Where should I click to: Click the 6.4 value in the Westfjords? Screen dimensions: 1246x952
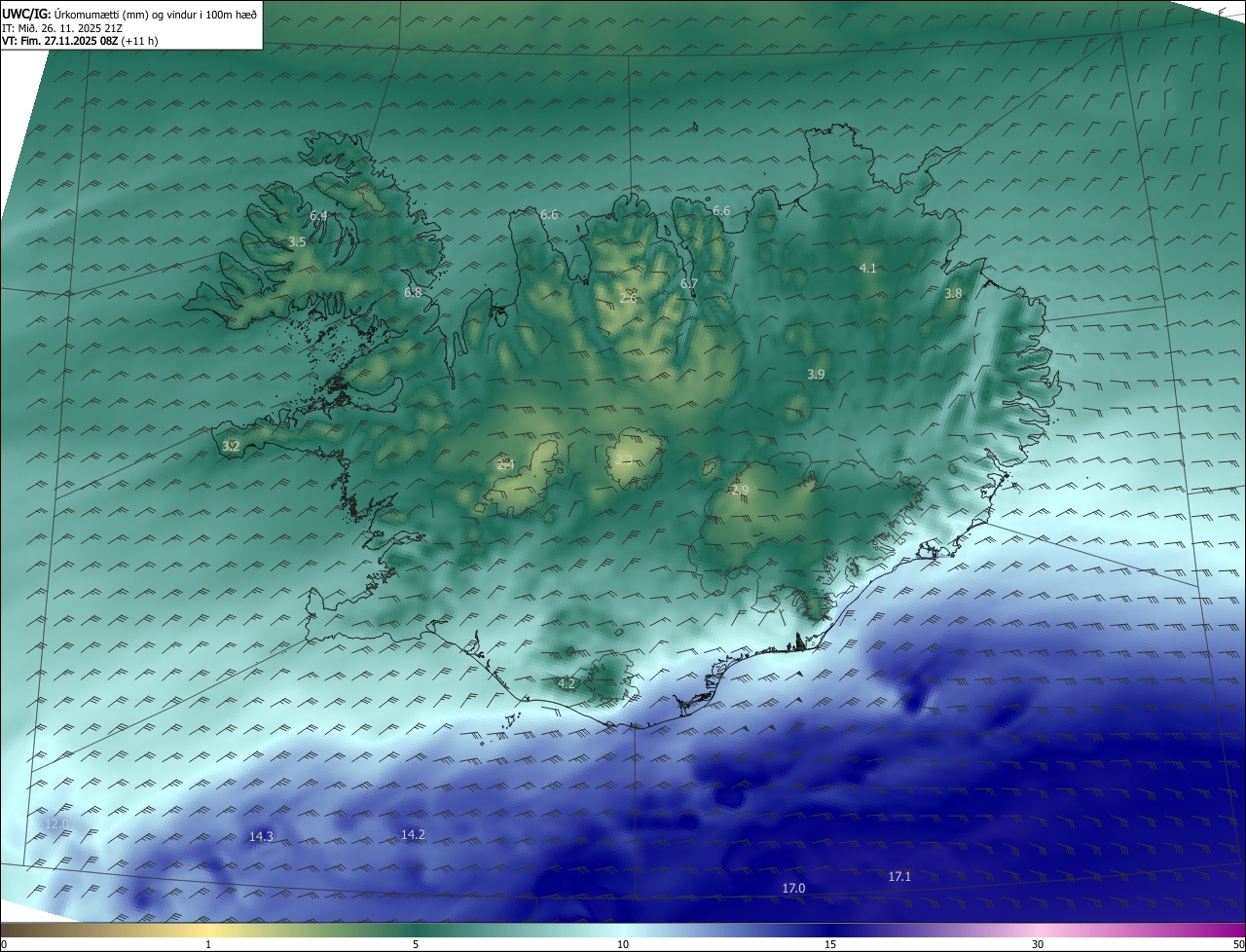coord(318,215)
